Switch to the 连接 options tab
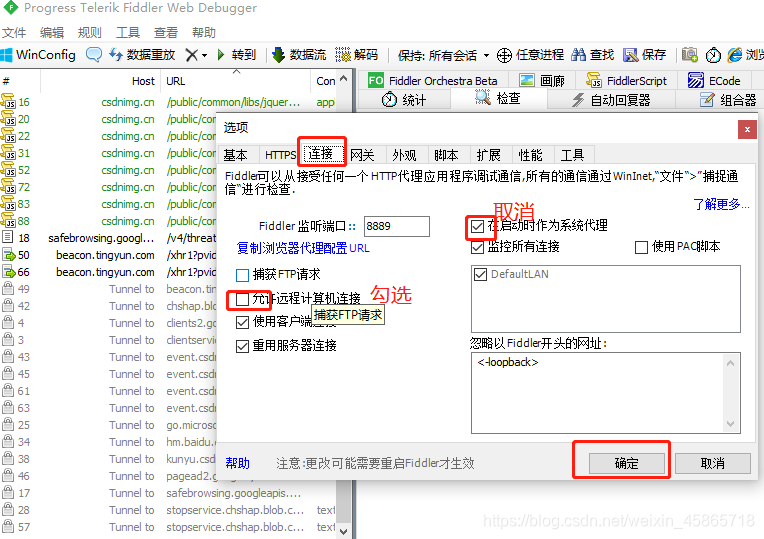This screenshot has width=764, height=539. click(x=321, y=154)
